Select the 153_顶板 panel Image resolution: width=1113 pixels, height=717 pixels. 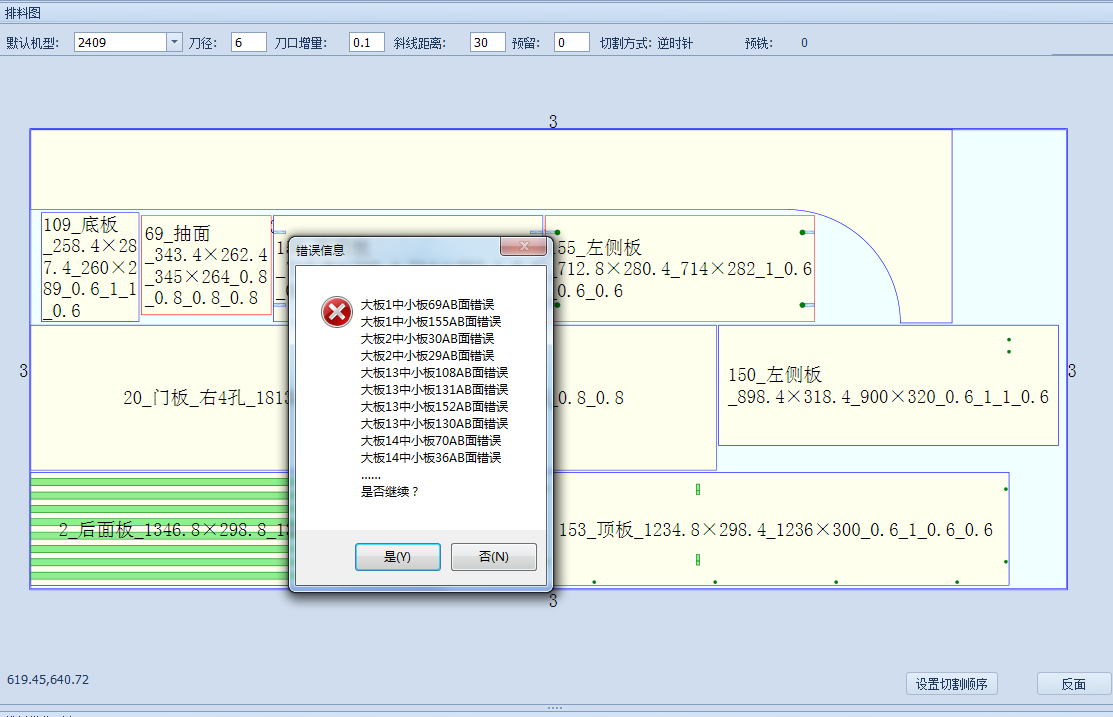[x=781, y=530]
